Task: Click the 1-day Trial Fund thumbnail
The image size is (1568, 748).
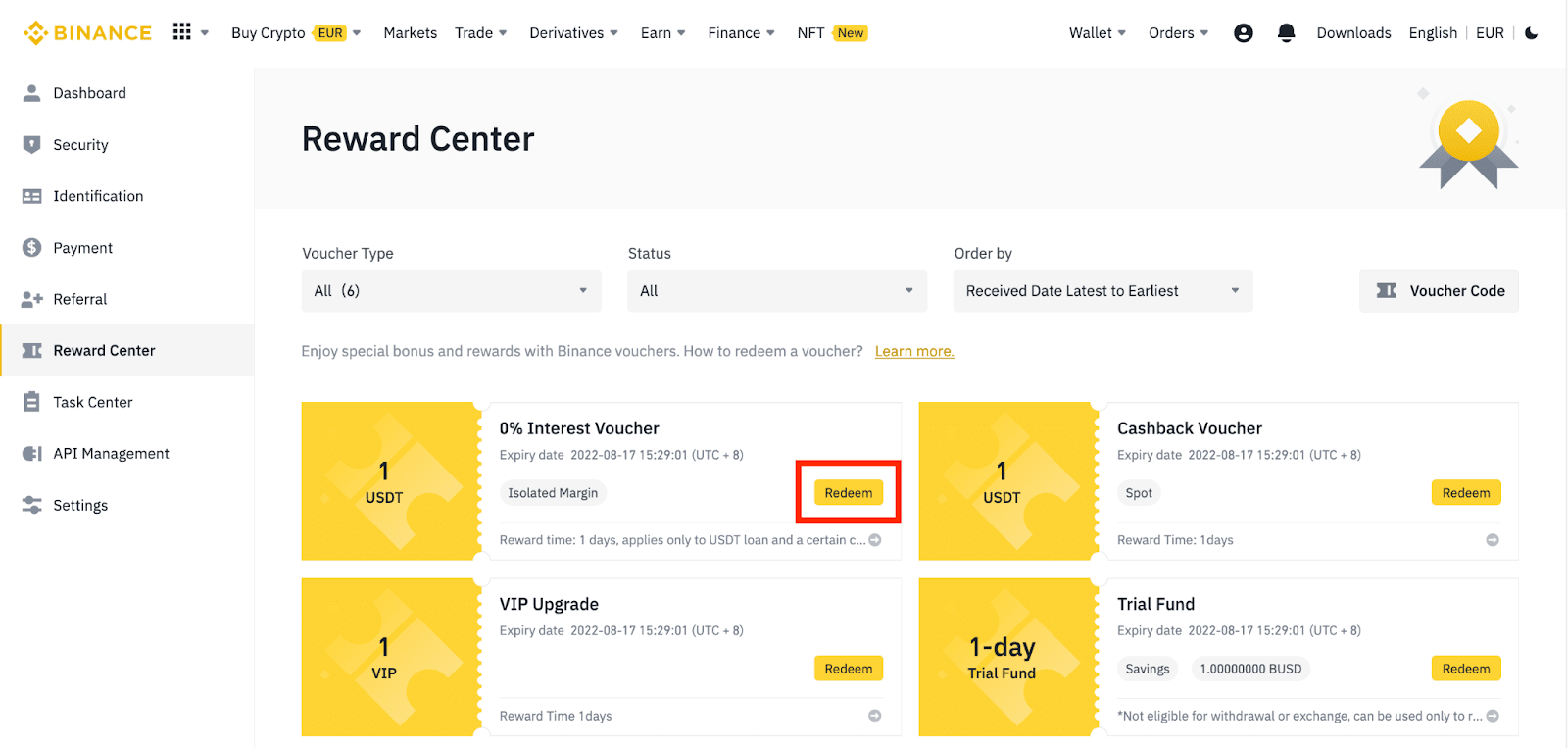Action: [x=1007, y=657]
